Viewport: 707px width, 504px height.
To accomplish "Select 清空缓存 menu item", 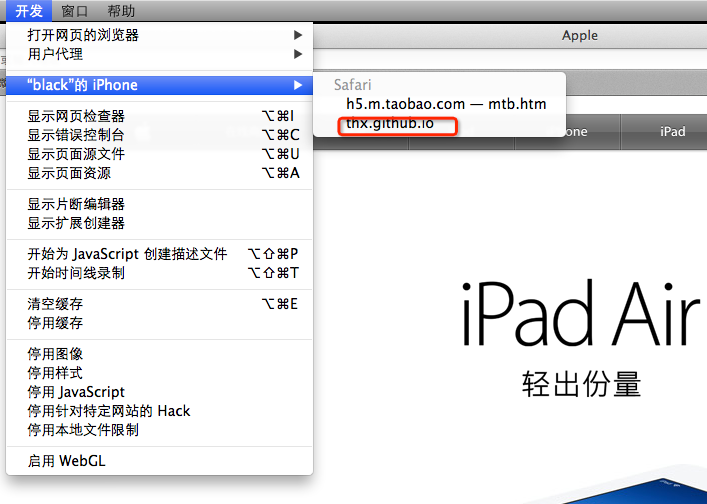I will (159, 304).
